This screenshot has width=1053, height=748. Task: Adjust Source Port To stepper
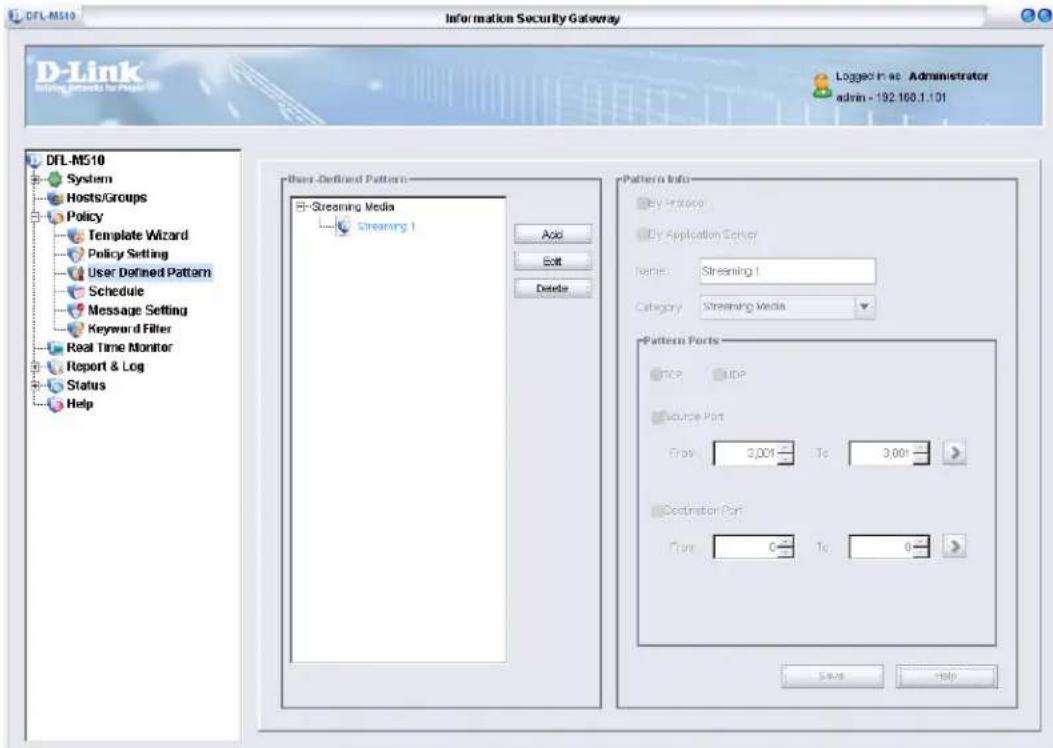tap(921, 453)
